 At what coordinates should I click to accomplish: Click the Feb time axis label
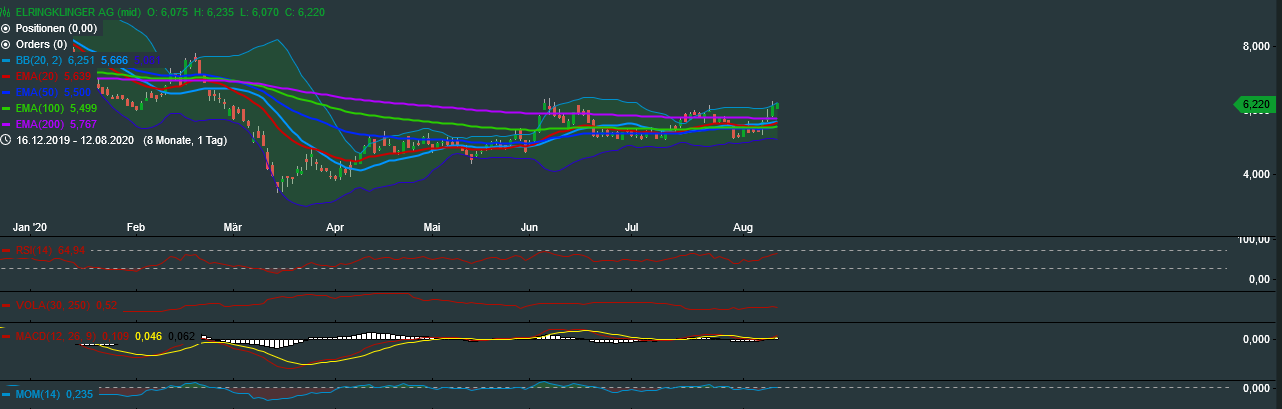tap(137, 227)
